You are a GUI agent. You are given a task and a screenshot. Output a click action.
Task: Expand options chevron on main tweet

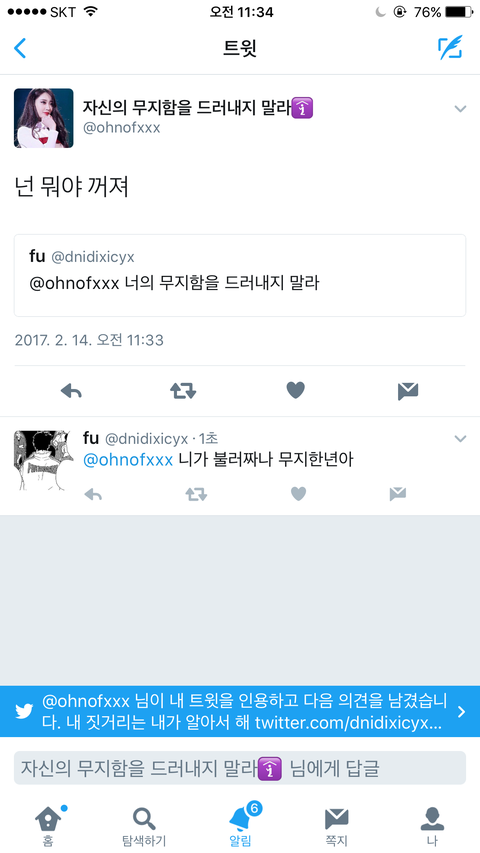(x=460, y=109)
